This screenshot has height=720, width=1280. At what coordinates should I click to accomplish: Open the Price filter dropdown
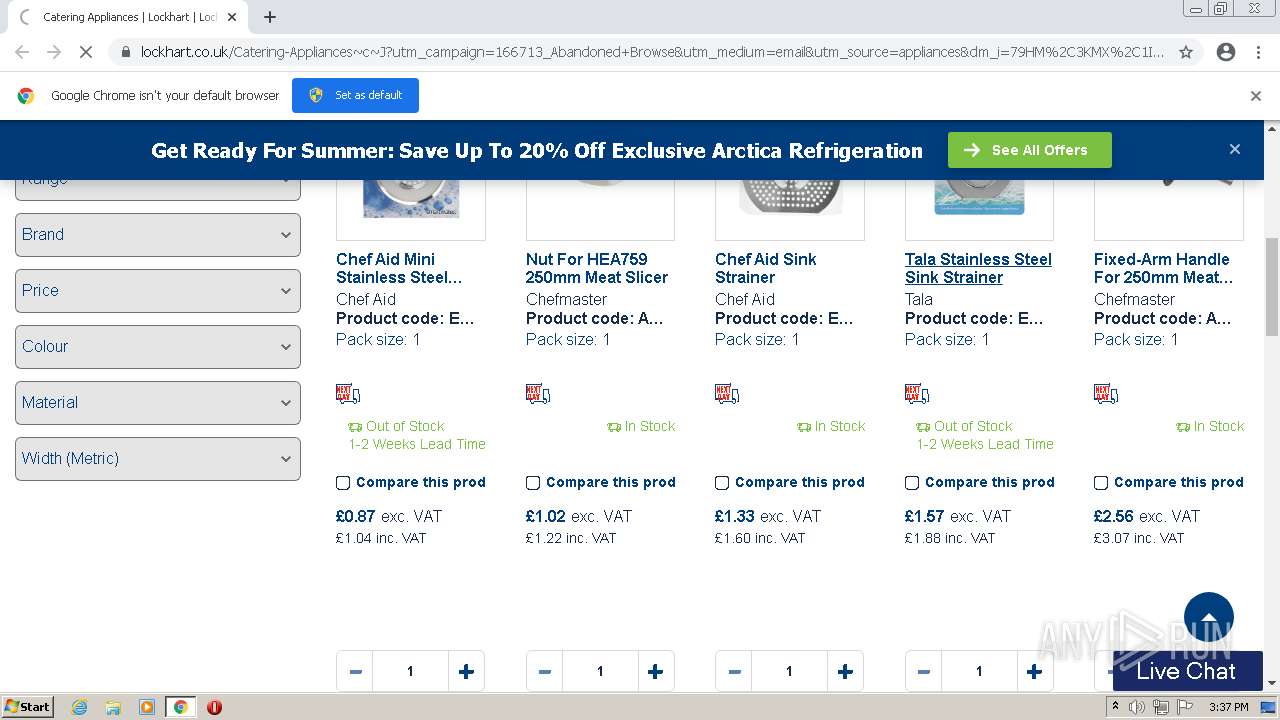click(x=157, y=291)
